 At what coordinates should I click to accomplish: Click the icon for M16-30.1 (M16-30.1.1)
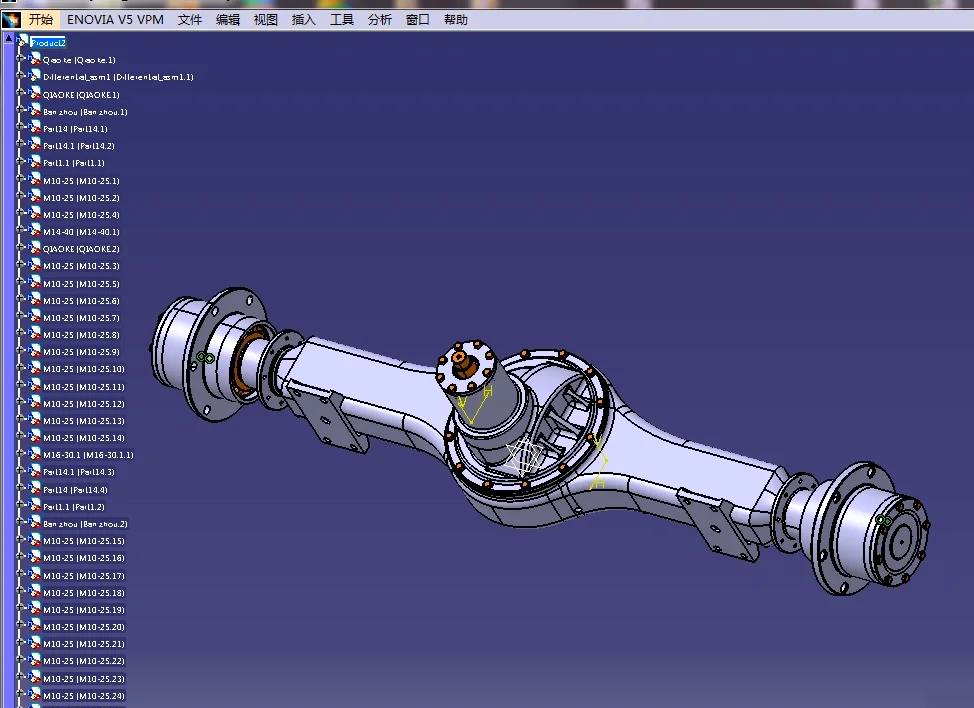click(35, 454)
